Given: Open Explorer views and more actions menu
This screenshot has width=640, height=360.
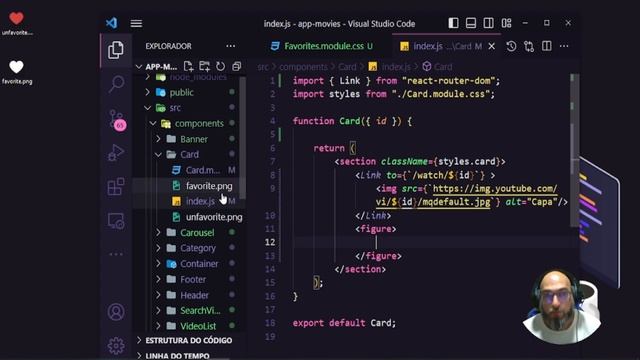Looking at the screenshot, I should [231, 46].
